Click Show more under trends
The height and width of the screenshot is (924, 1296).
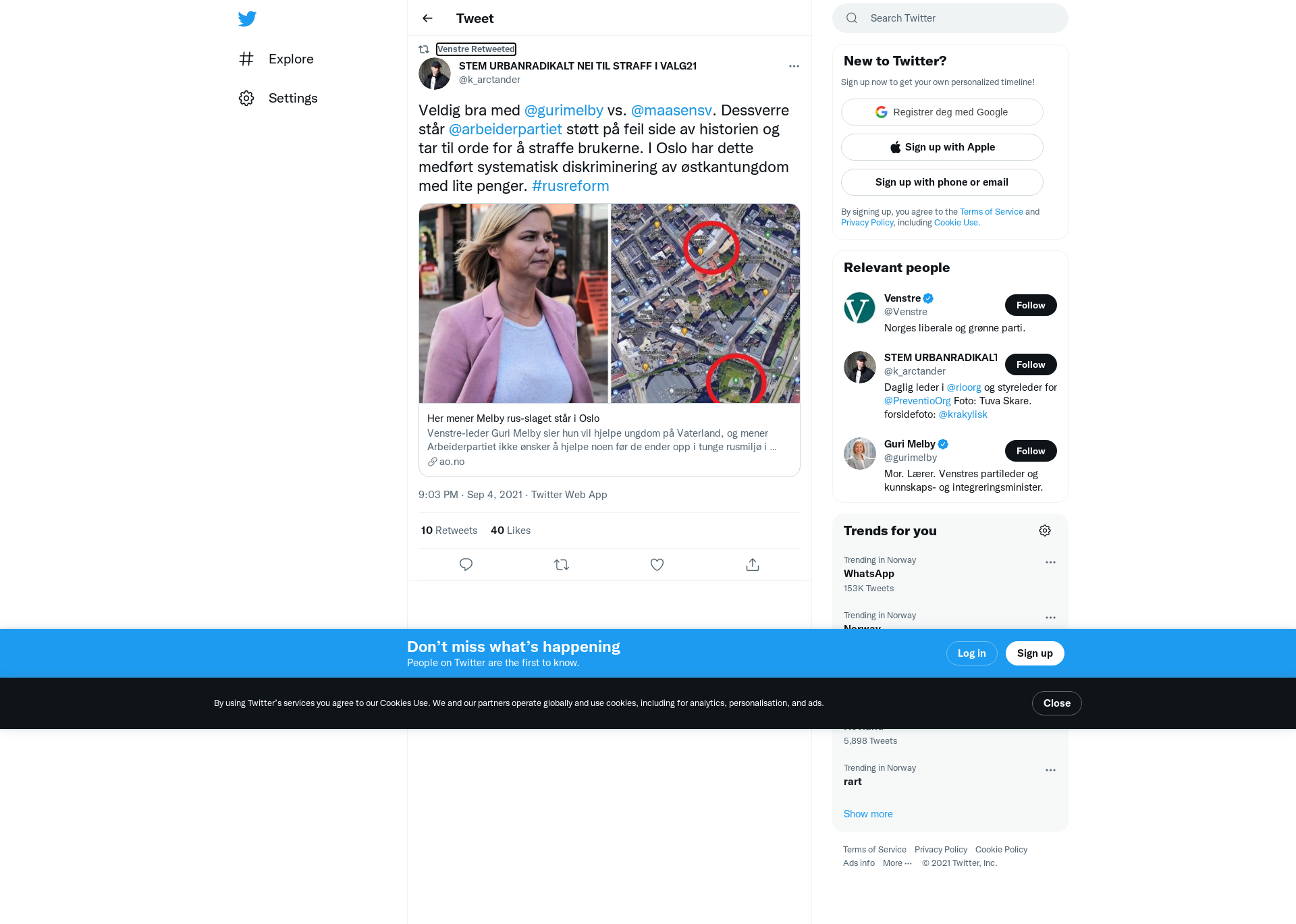point(868,814)
